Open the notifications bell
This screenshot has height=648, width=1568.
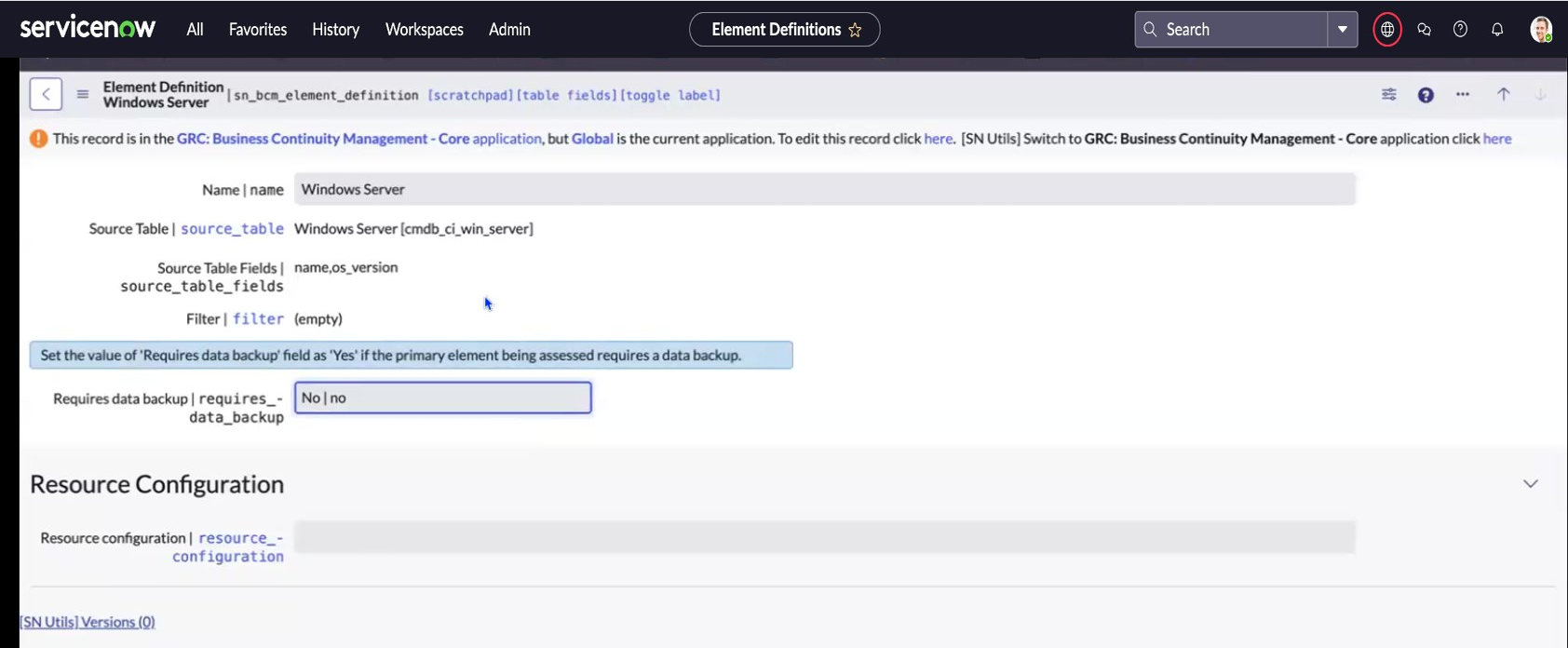(1497, 30)
